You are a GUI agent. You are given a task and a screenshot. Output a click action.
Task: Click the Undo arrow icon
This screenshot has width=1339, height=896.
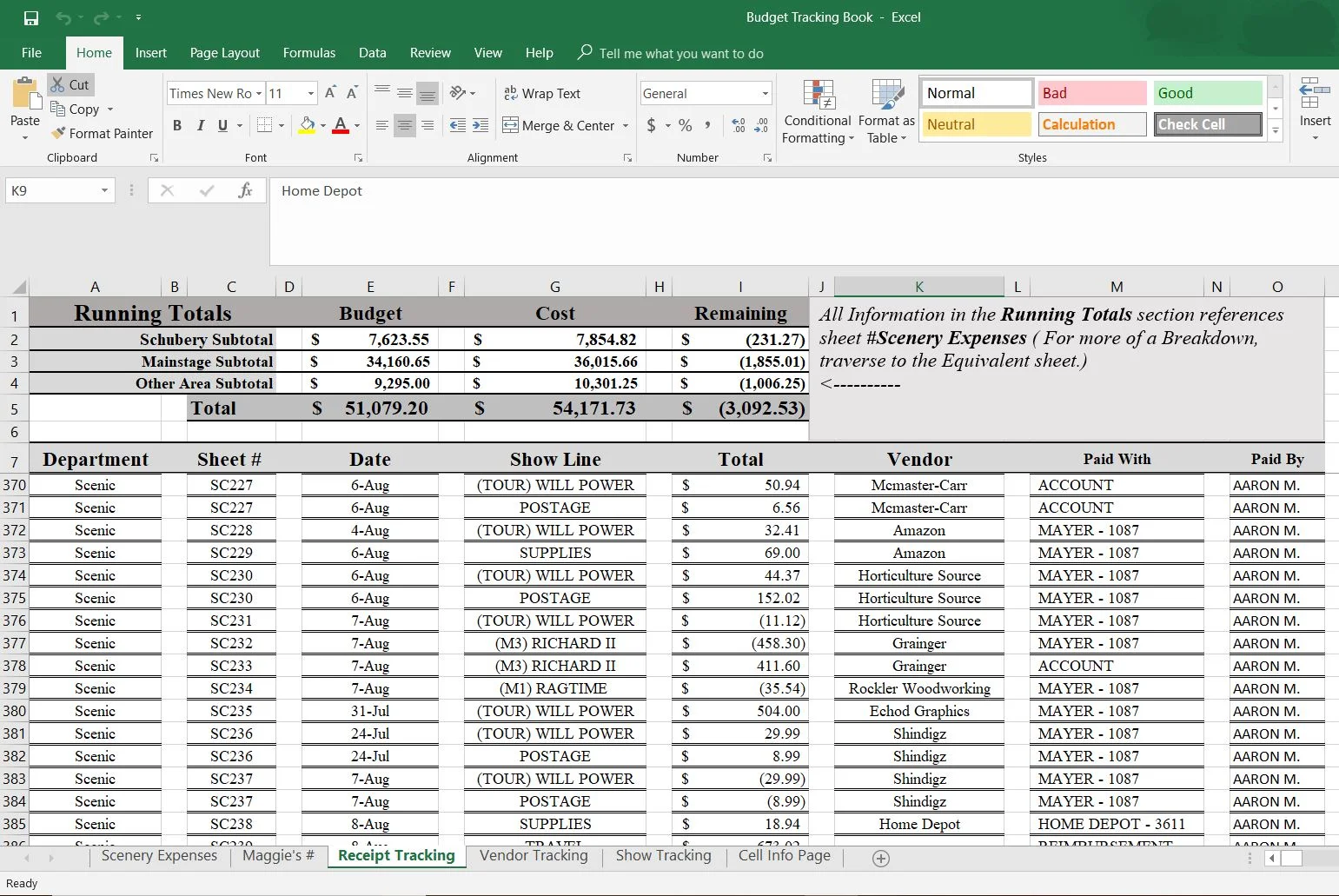(x=63, y=17)
